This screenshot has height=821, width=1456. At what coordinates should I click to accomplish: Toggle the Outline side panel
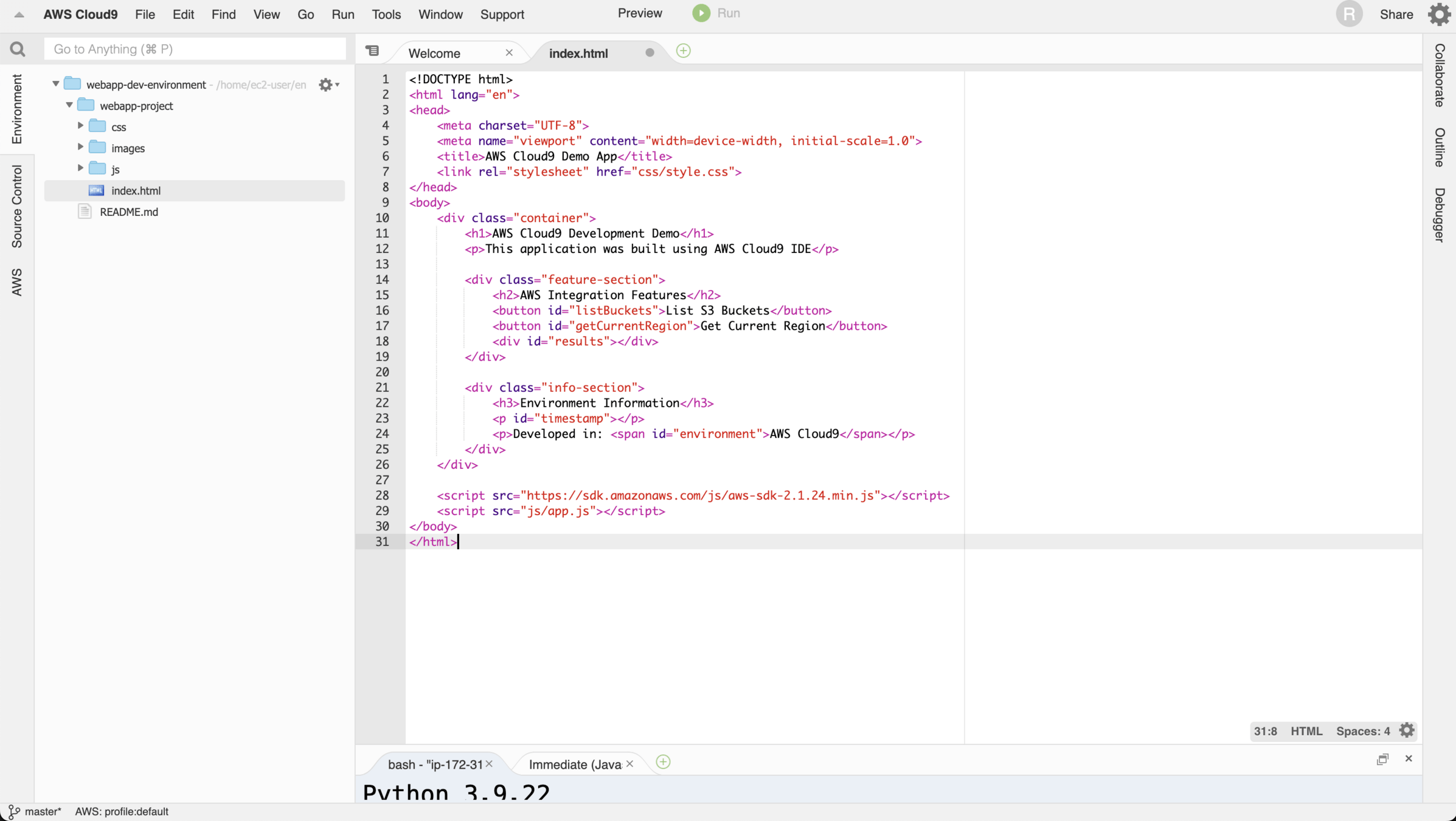pyautogui.click(x=1439, y=147)
